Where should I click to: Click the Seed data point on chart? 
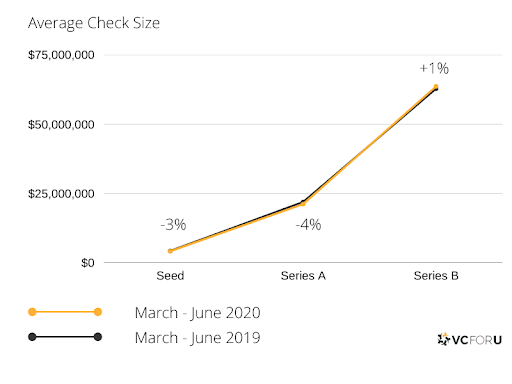tap(170, 251)
